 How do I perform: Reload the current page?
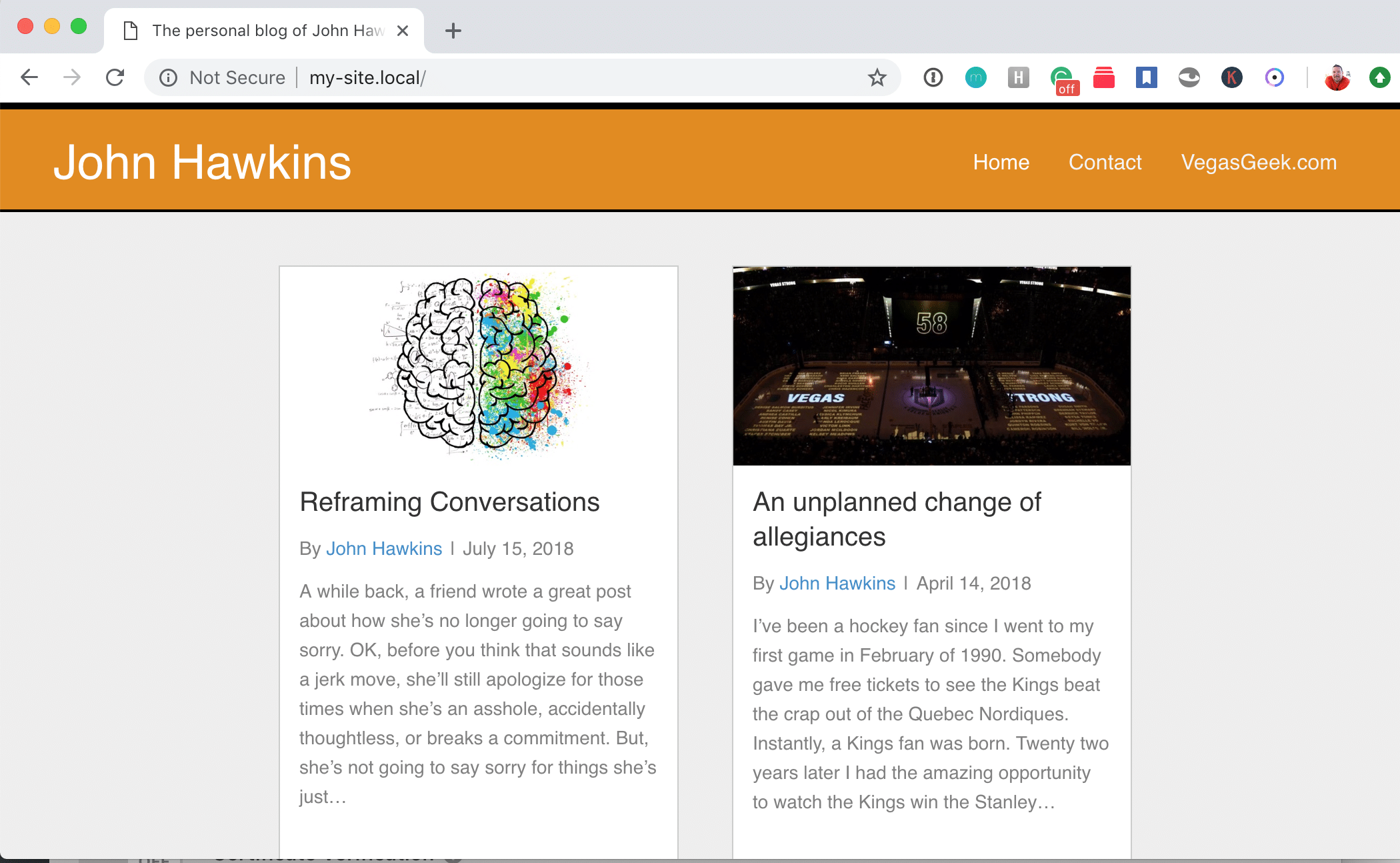(x=115, y=78)
